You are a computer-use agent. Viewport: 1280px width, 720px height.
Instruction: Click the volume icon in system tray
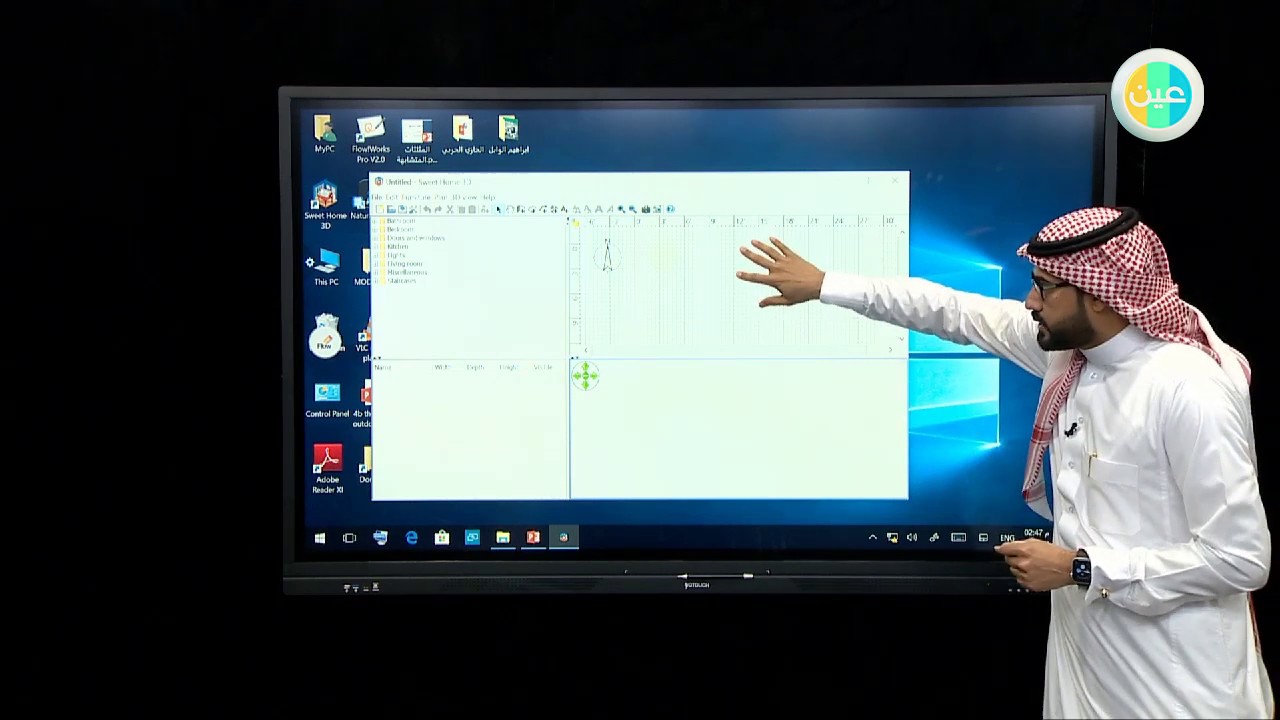912,538
